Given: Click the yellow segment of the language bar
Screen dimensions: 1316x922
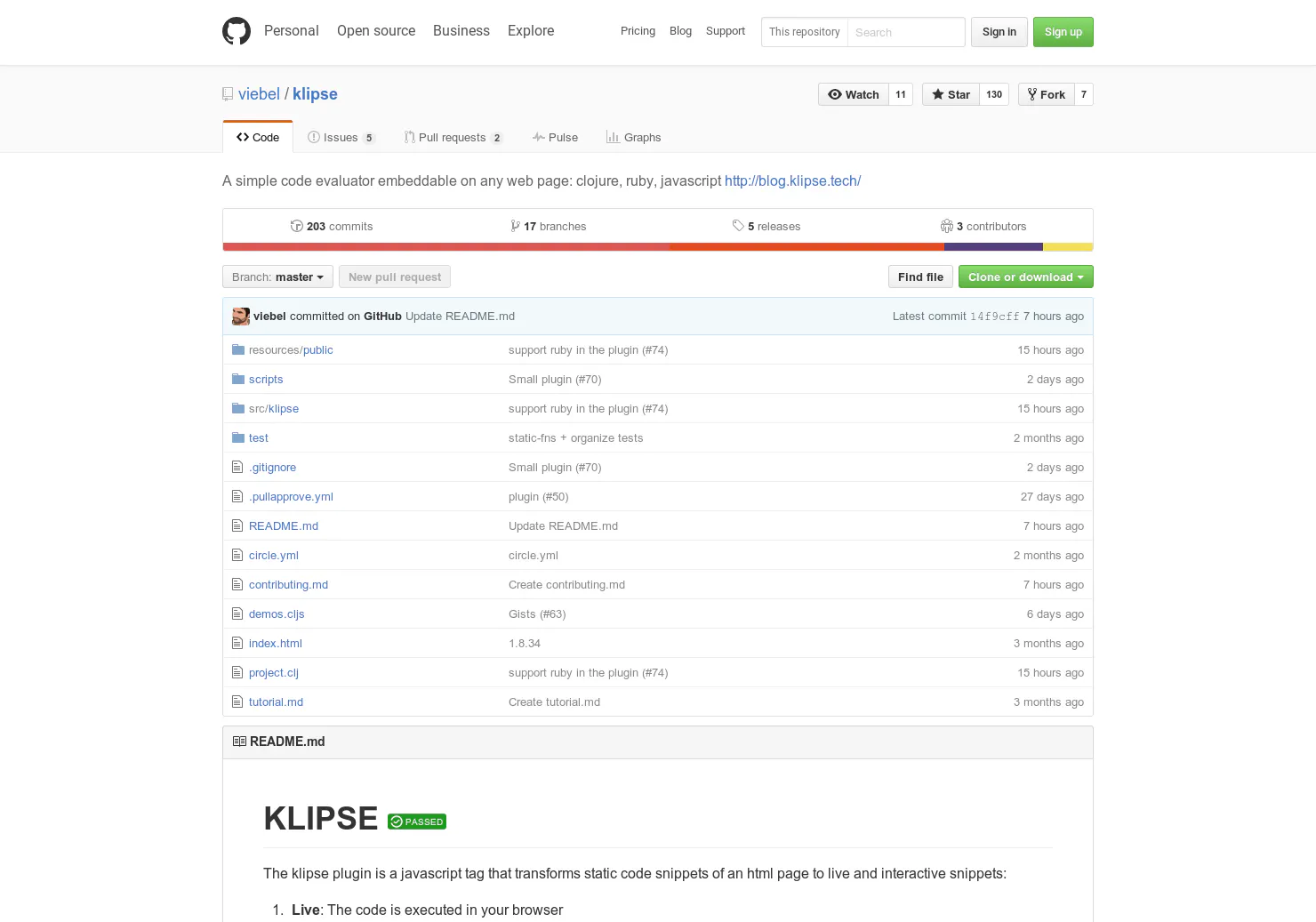Looking at the screenshot, I should [1068, 247].
